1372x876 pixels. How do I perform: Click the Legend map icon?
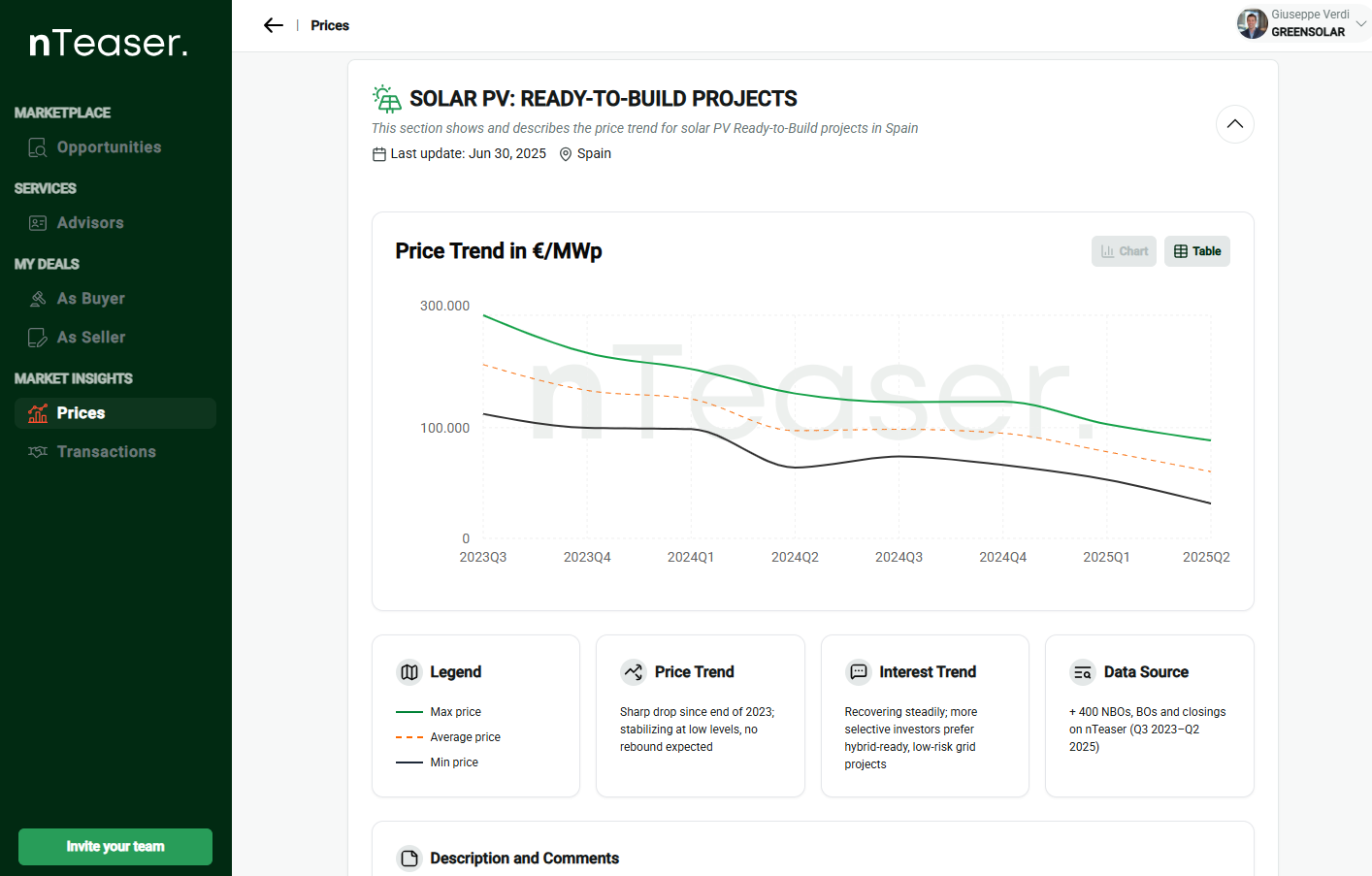pyautogui.click(x=409, y=672)
